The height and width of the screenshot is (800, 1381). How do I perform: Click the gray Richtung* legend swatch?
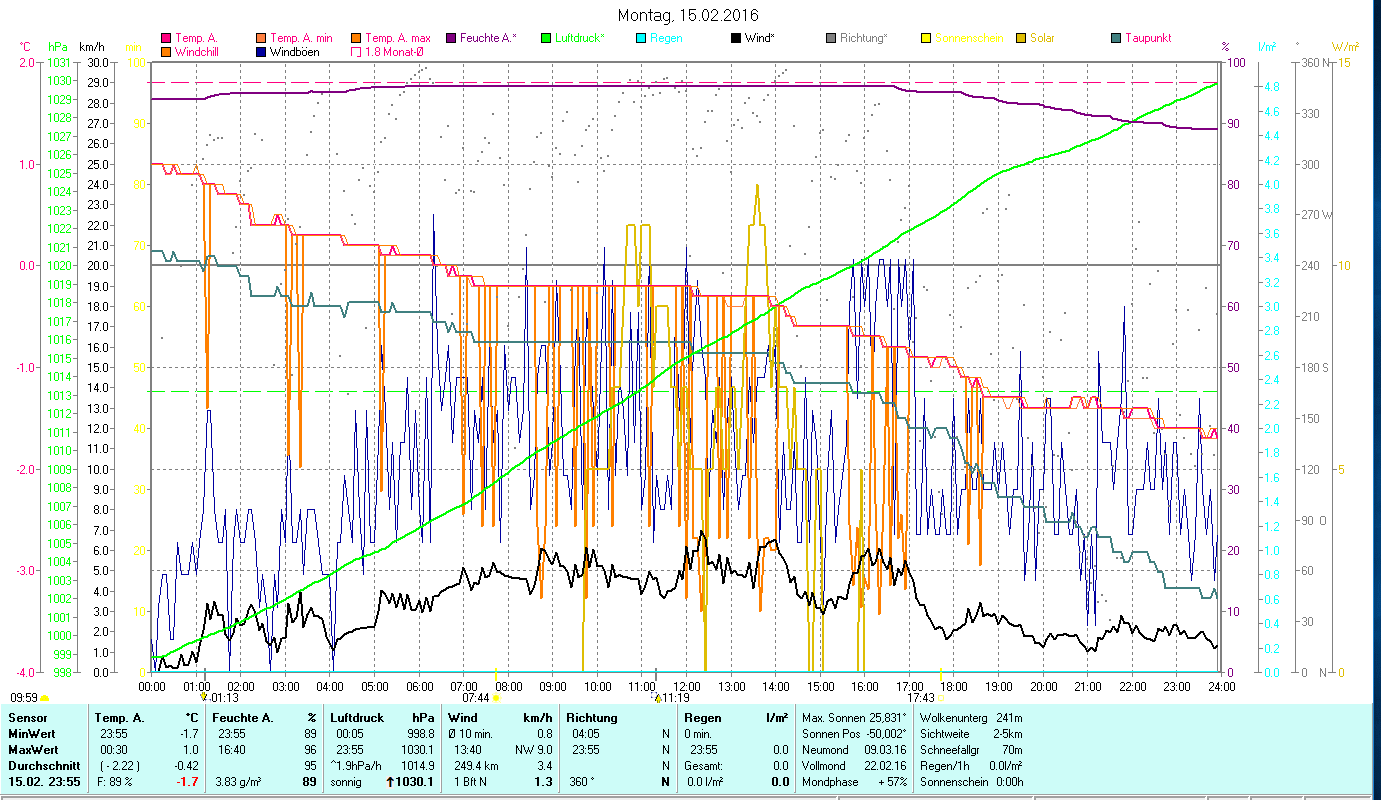point(832,38)
